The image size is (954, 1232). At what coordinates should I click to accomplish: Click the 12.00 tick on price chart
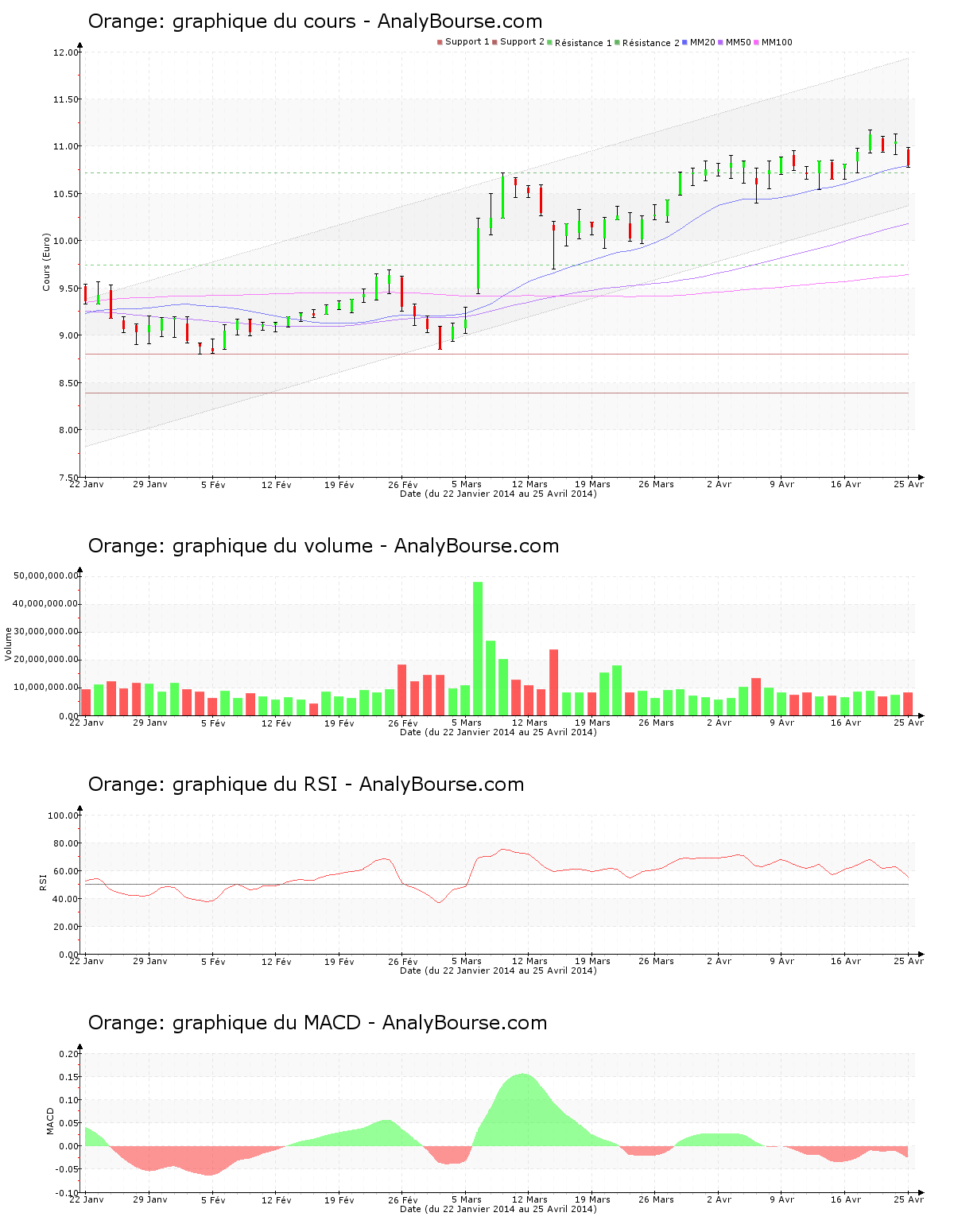point(66,52)
